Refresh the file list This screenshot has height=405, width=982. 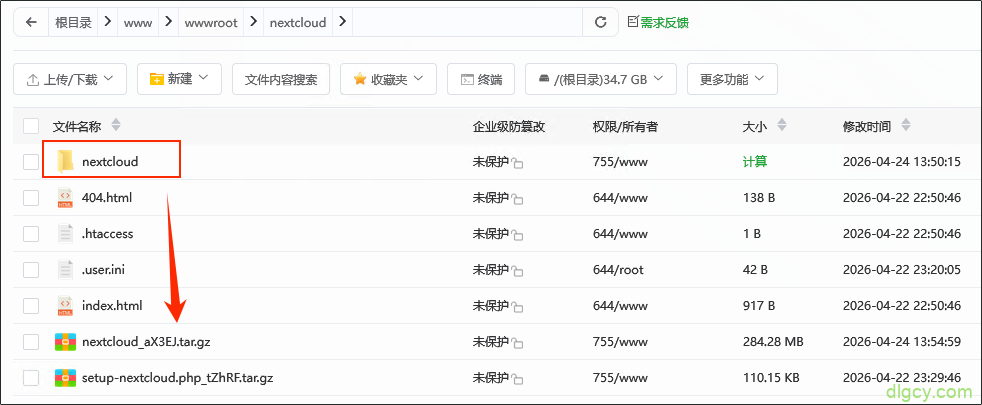coord(601,23)
